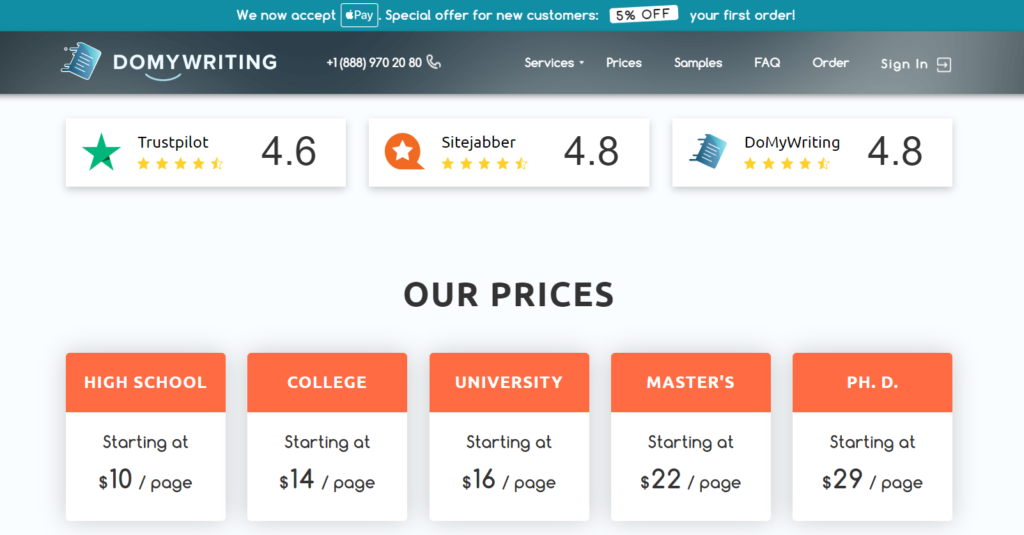Viewport: 1024px width, 535px height.
Task: Select the HIGH SCHOOL price card header
Action: point(146,382)
